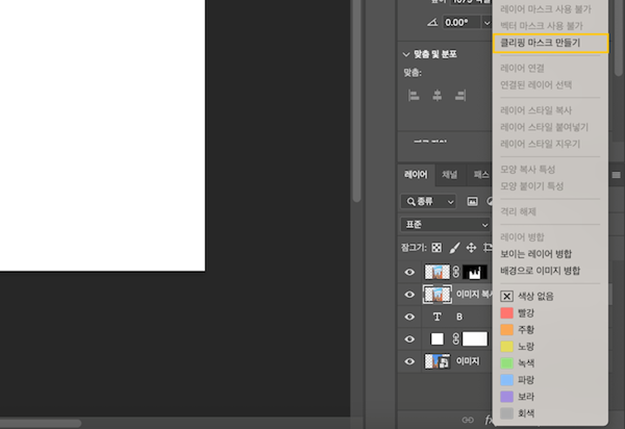625x429 pixels.
Task: Select the black mask thumbnail on top layer
Action: pos(474,272)
